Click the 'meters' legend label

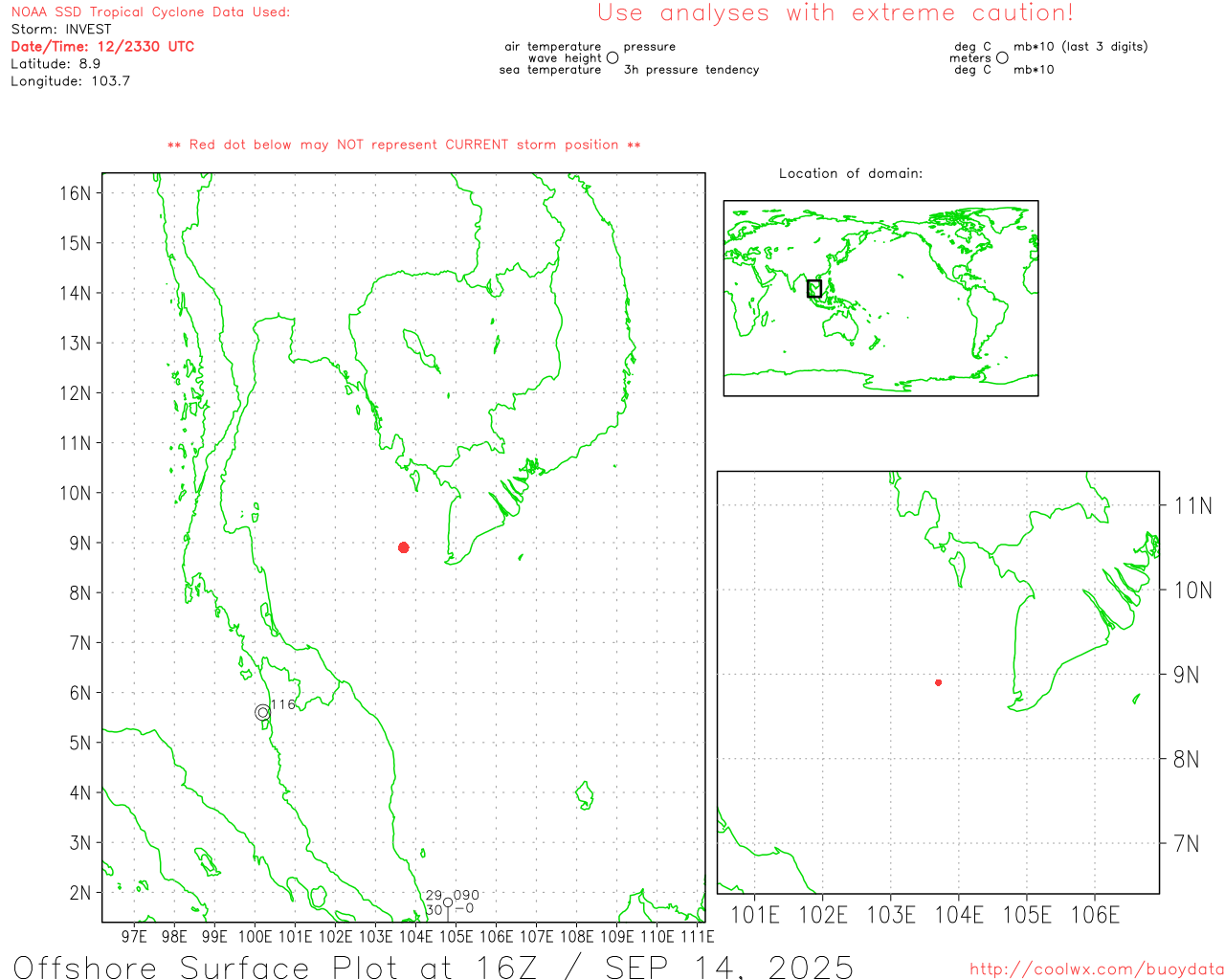[x=970, y=57]
